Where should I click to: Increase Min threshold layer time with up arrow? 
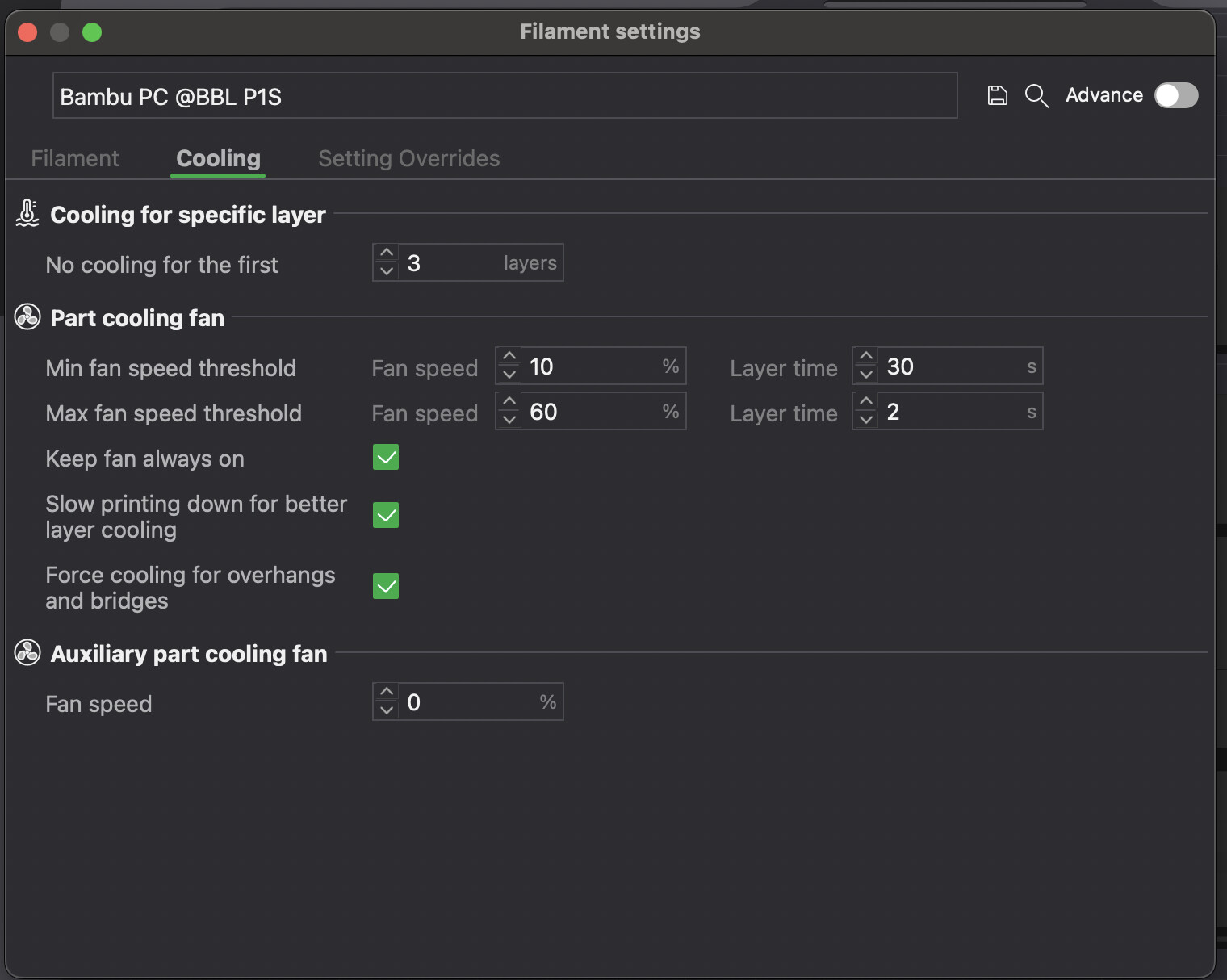[866, 357]
